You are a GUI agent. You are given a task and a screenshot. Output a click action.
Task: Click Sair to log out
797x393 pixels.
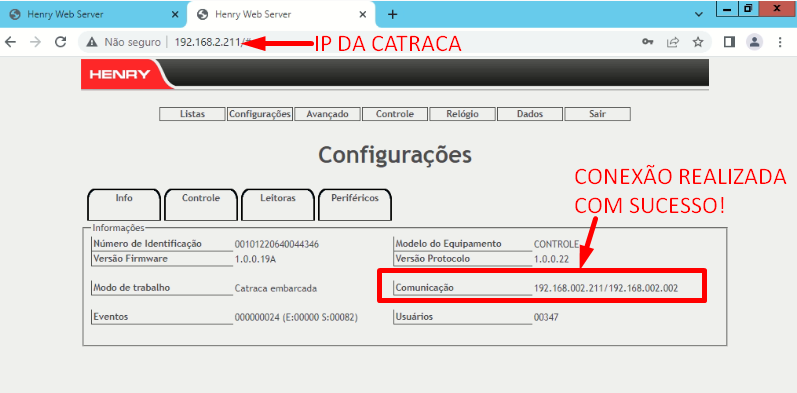pos(597,114)
